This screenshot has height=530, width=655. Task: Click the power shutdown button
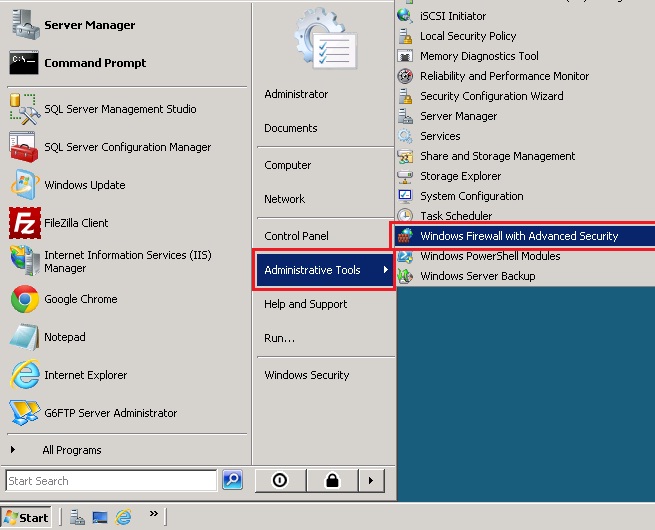[x=280, y=480]
